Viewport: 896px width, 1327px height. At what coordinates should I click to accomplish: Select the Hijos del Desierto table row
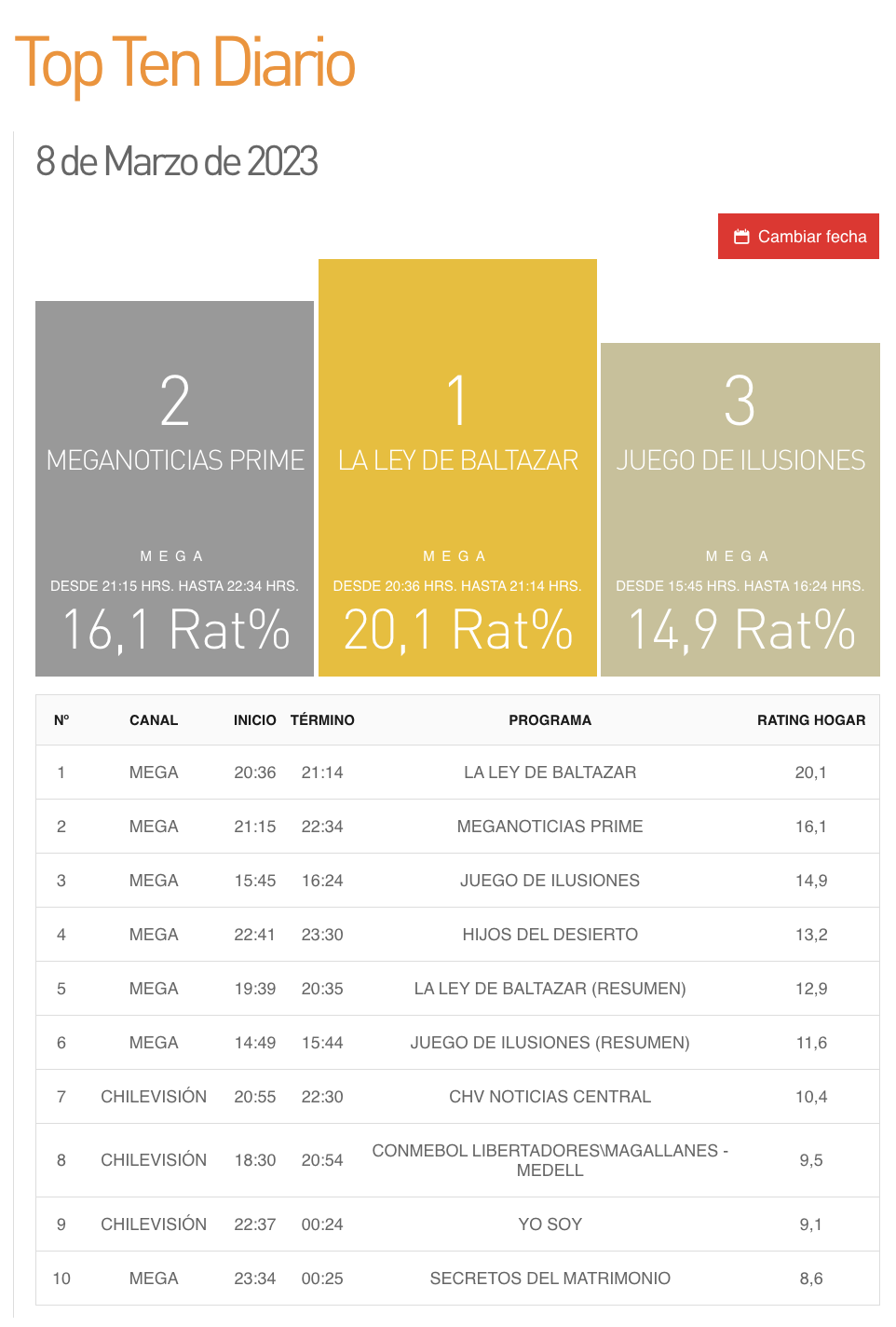550,935
